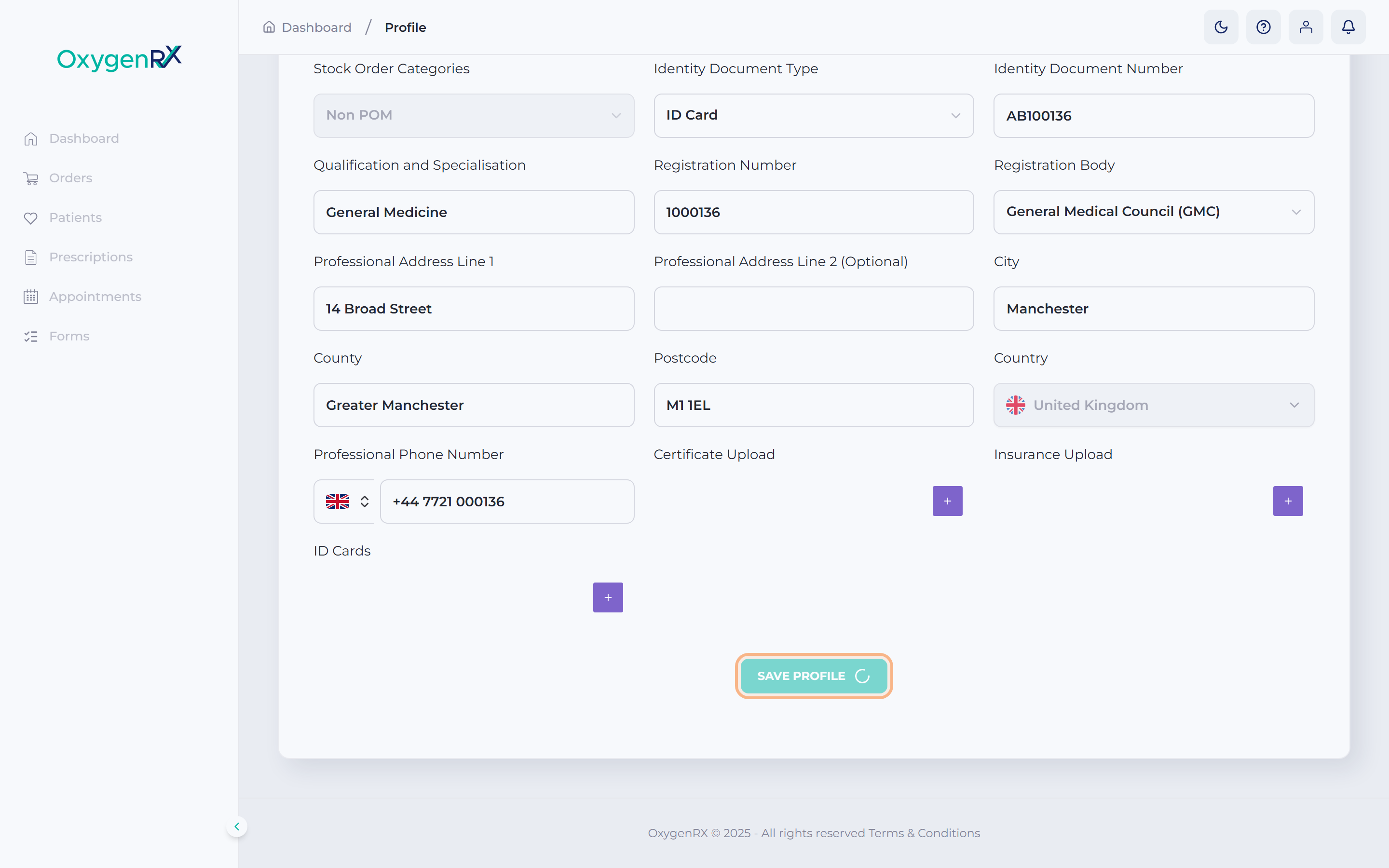1389x868 pixels.
Task: Add a Certificate Upload file
Action: tap(947, 501)
